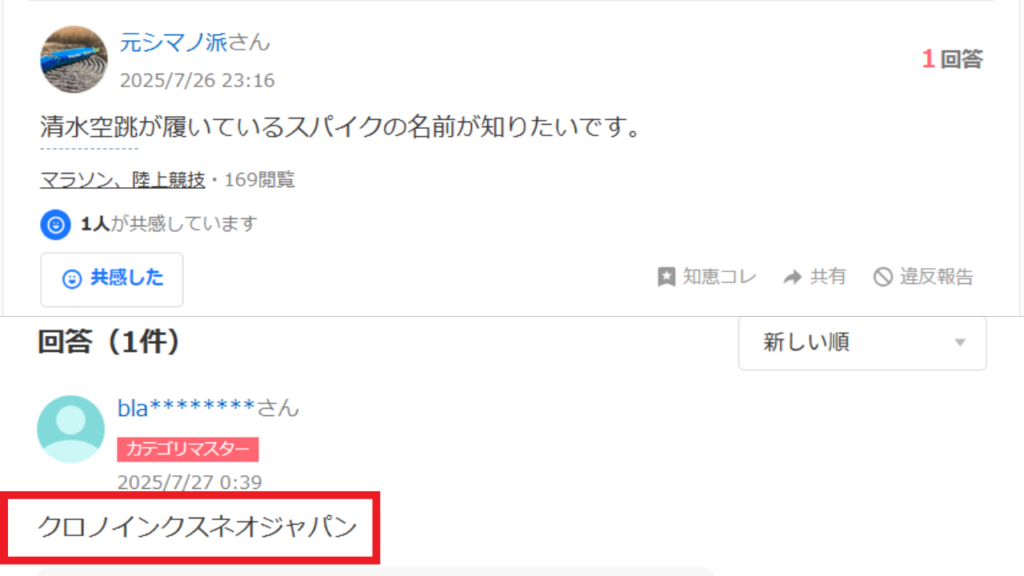
Task: Open the 新しい順 sort dropdown
Action: tap(862, 343)
